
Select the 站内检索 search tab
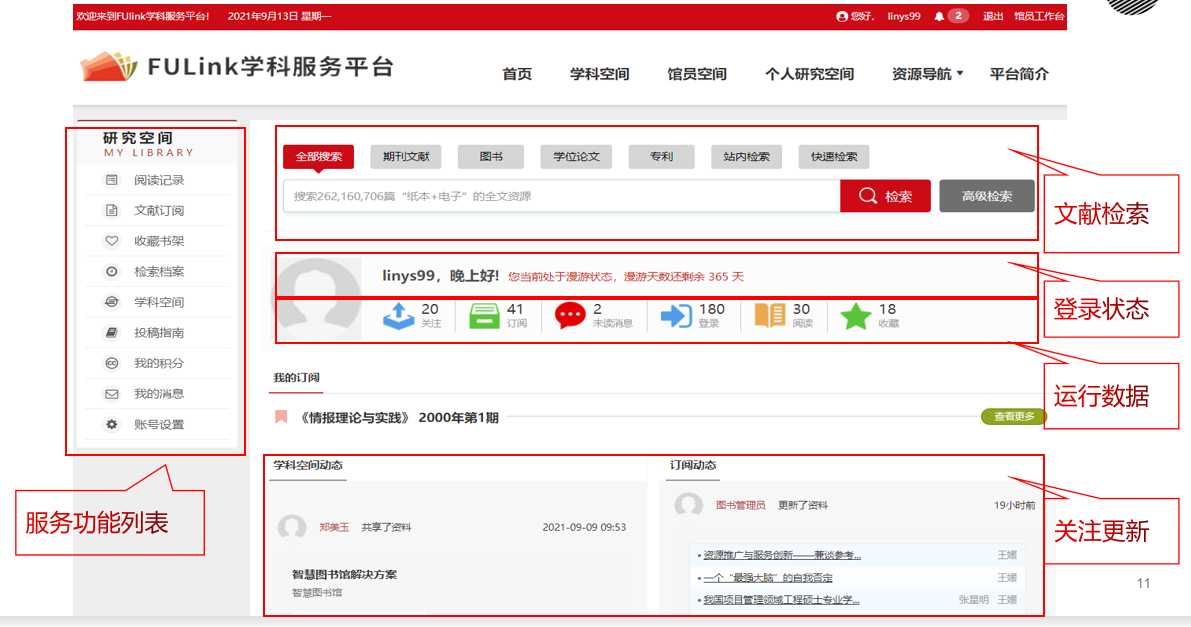pyautogui.click(x=746, y=157)
